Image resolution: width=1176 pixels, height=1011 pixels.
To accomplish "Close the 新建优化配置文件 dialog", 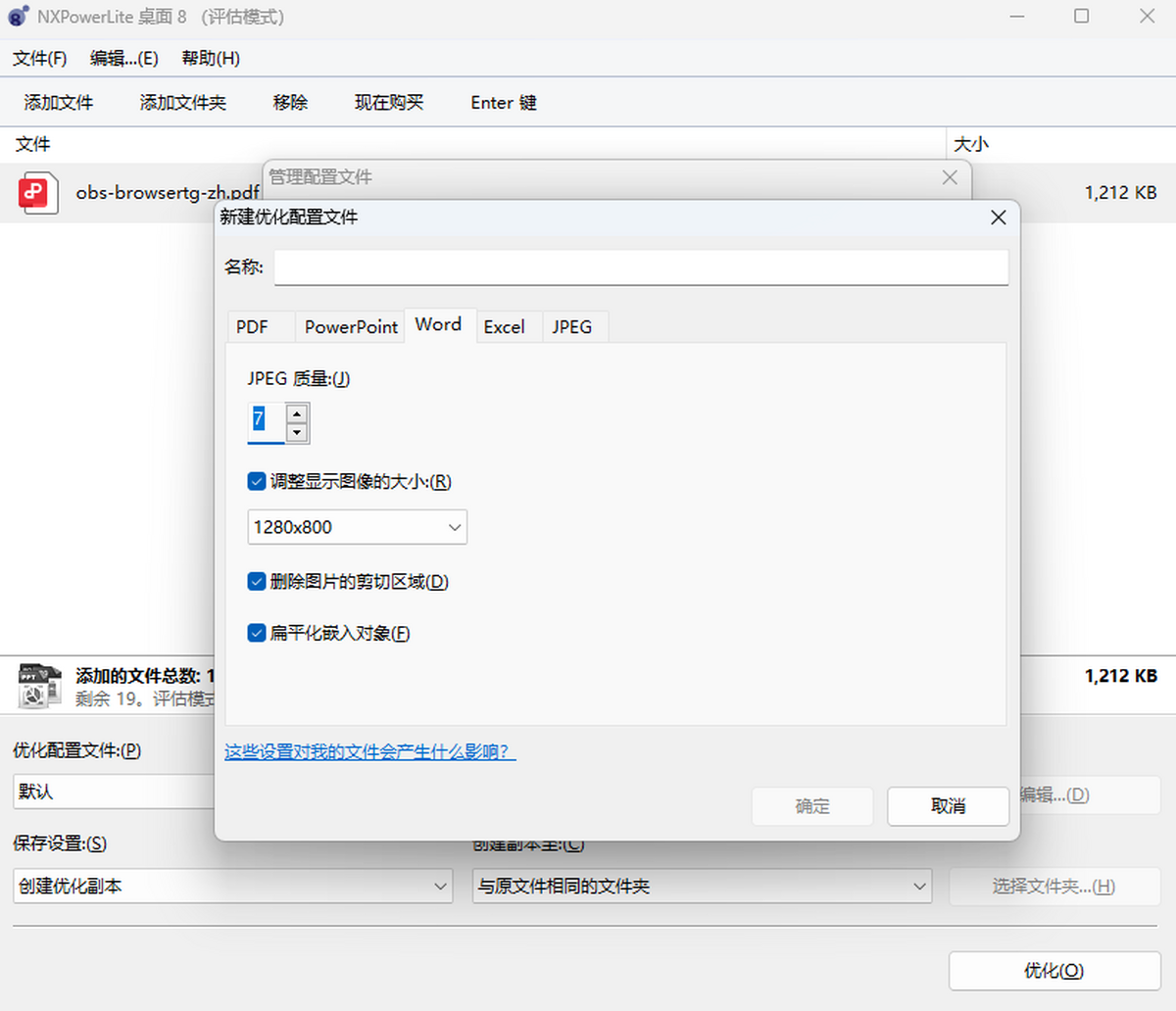I will pyautogui.click(x=998, y=217).
